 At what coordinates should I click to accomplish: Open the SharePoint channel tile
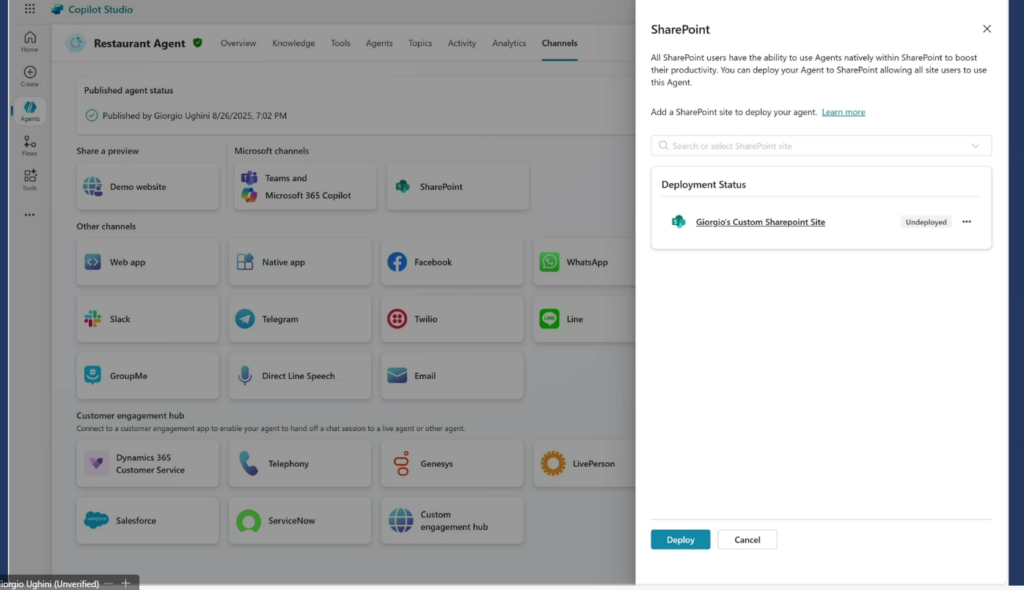[x=458, y=187]
